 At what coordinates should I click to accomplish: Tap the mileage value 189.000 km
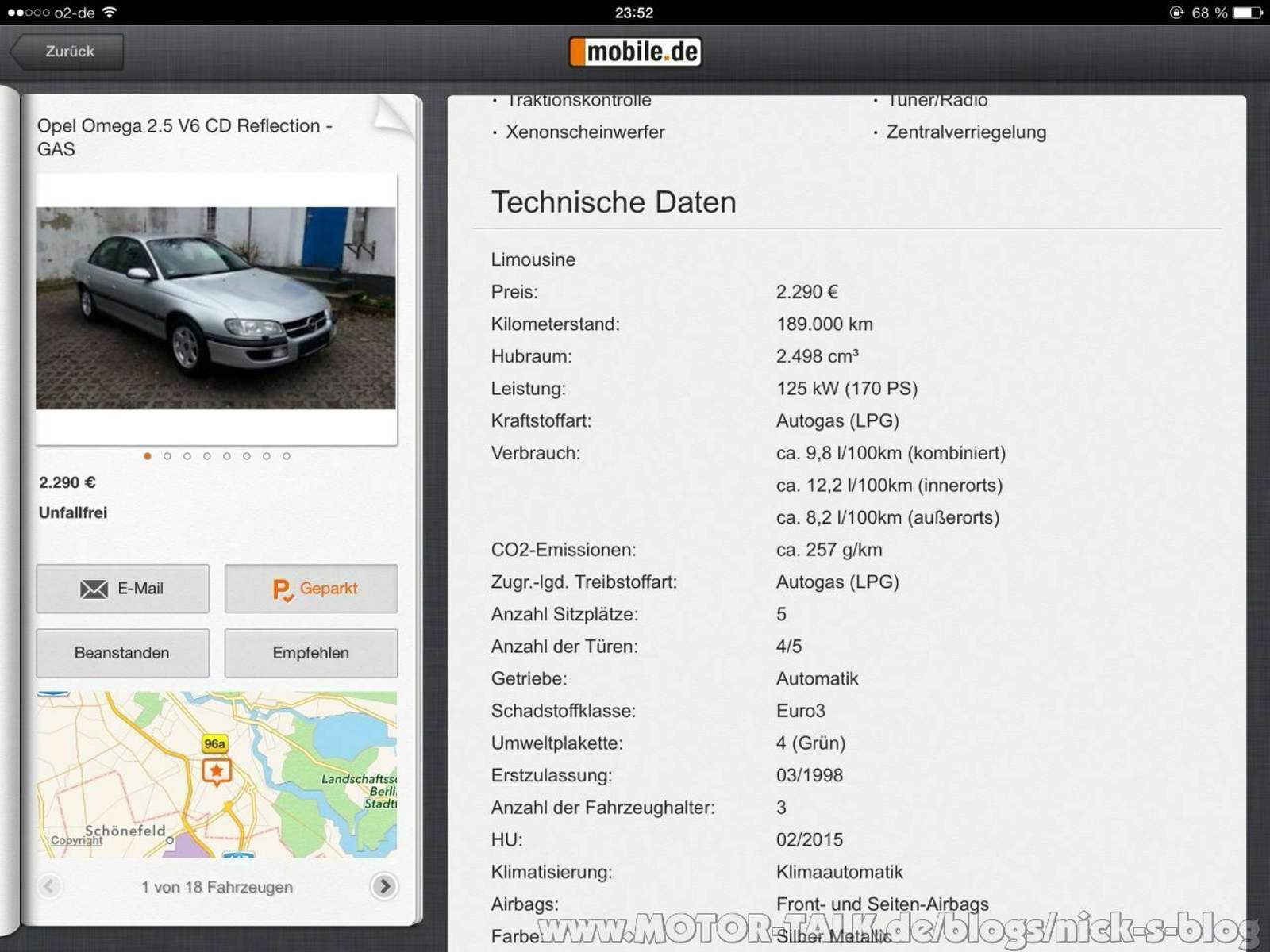[x=825, y=324]
